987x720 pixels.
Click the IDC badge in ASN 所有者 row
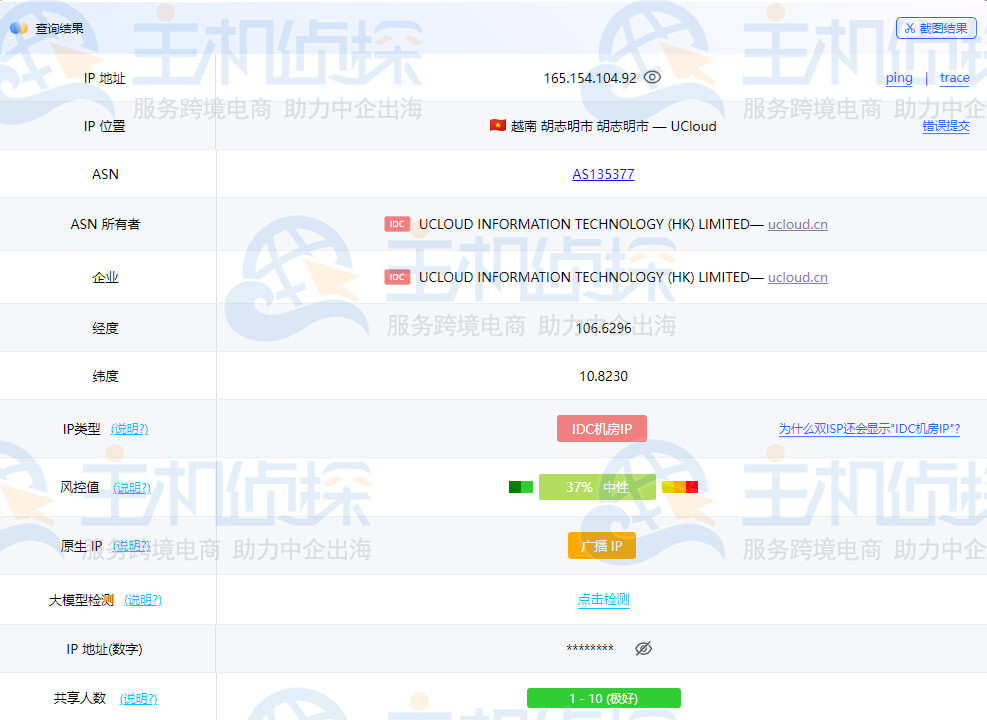pyautogui.click(x=397, y=224)
